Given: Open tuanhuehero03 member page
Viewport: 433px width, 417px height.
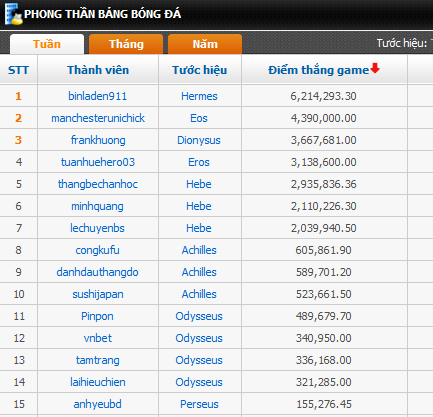Looking at the screenshot, I should click(x=98, y=162).
